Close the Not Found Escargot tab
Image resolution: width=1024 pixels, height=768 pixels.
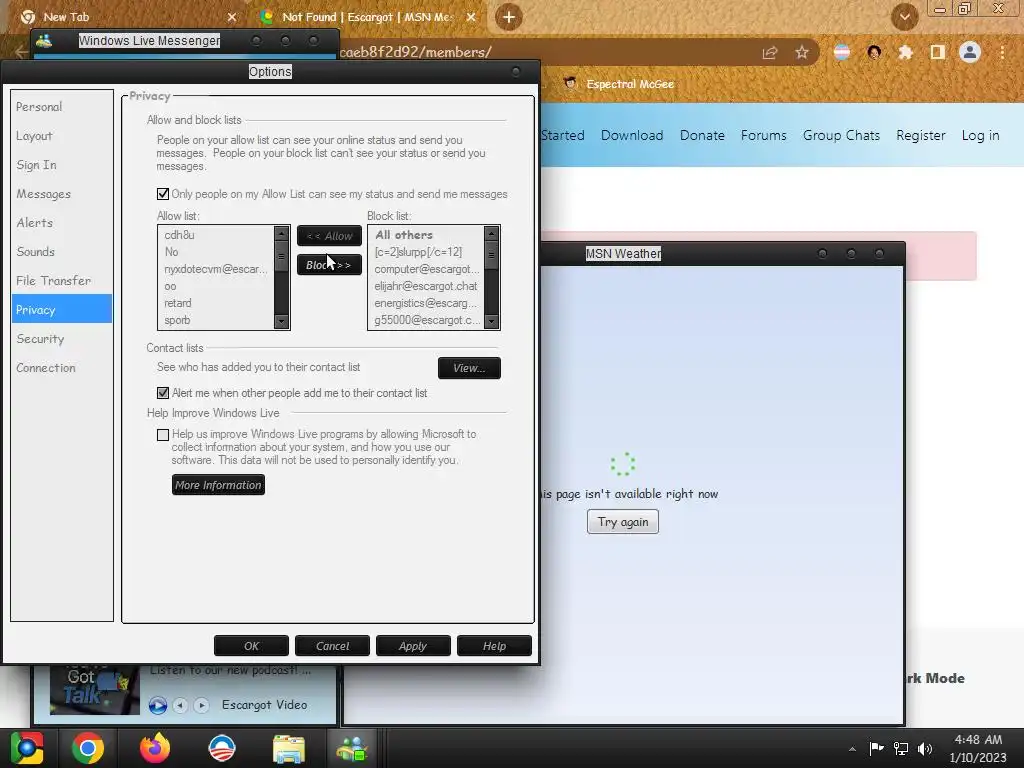(471, 17)
